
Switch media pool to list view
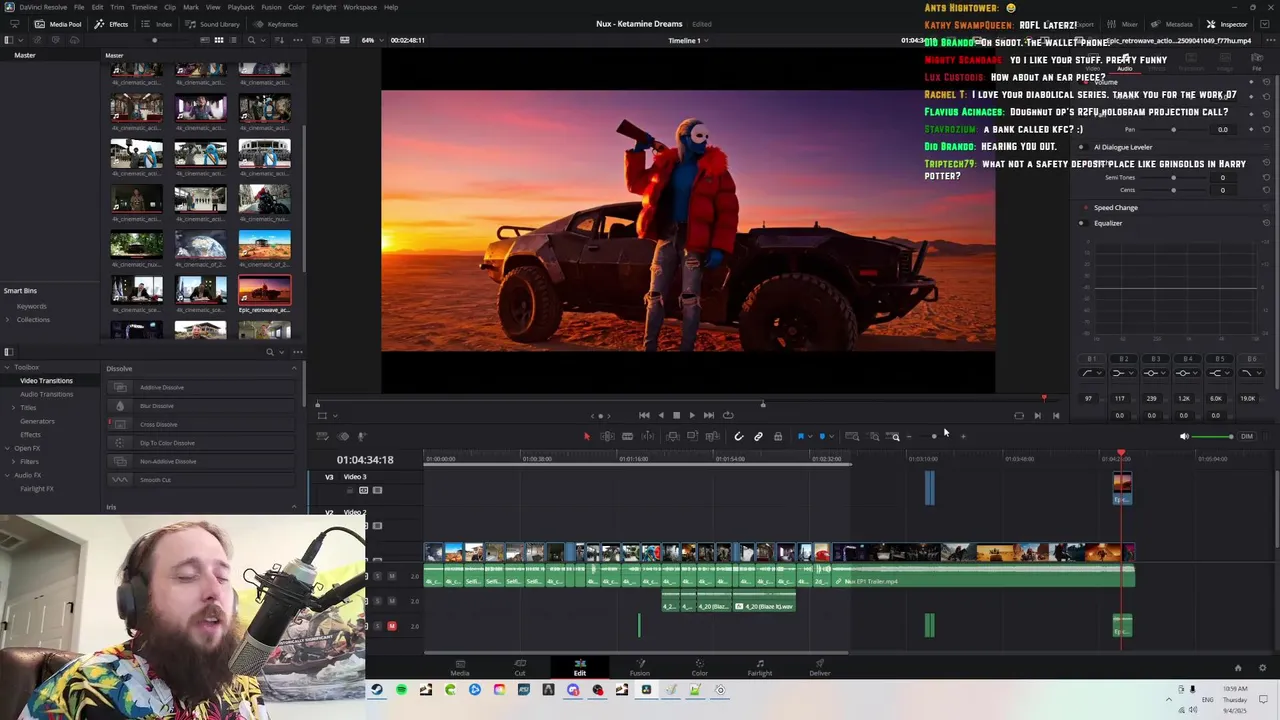click(x=233, y=40)
